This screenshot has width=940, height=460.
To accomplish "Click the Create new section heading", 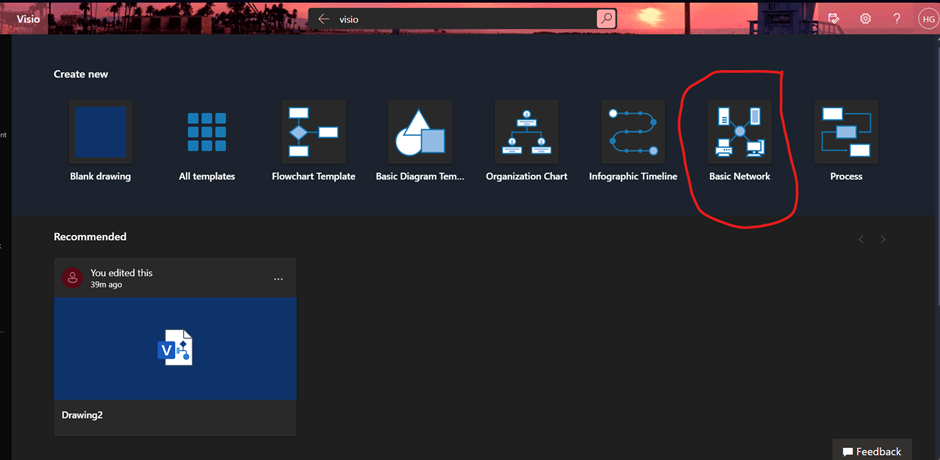I will click(x=81, y=74).
